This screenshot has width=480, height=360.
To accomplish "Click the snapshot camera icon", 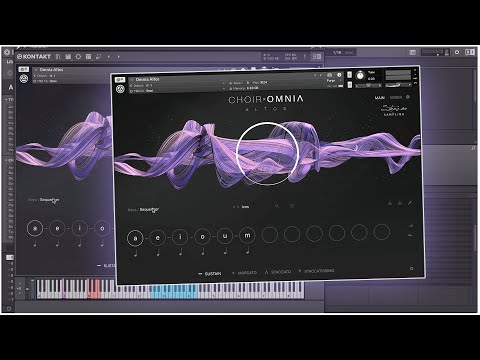I will [x=330, y=75].
